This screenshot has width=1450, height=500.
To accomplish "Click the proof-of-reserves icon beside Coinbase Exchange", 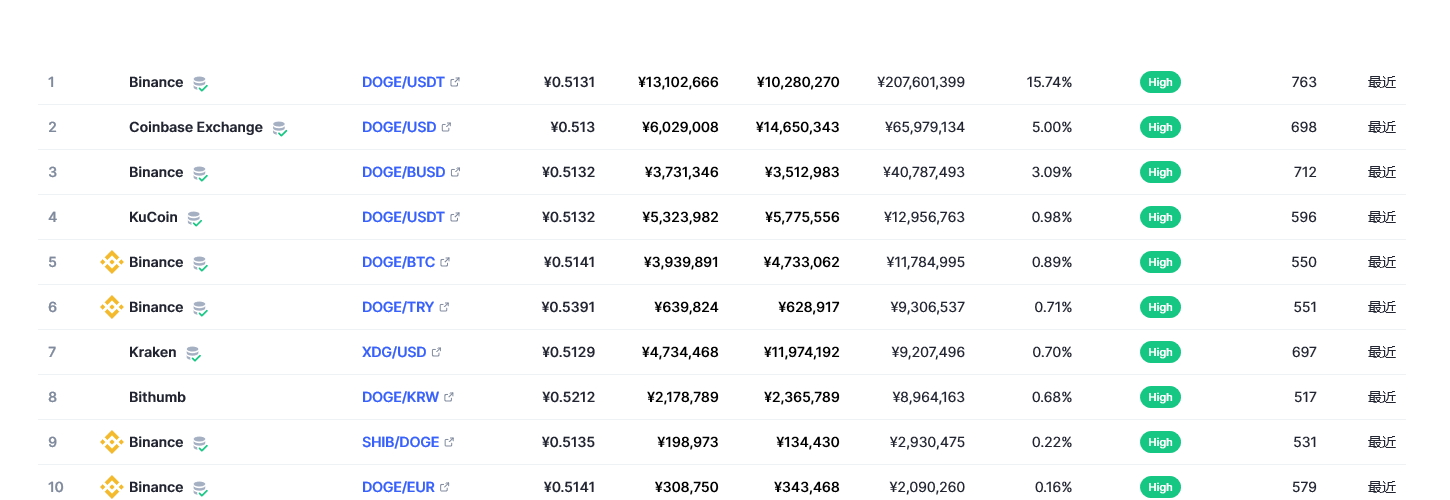I will [x=280, y=128].
